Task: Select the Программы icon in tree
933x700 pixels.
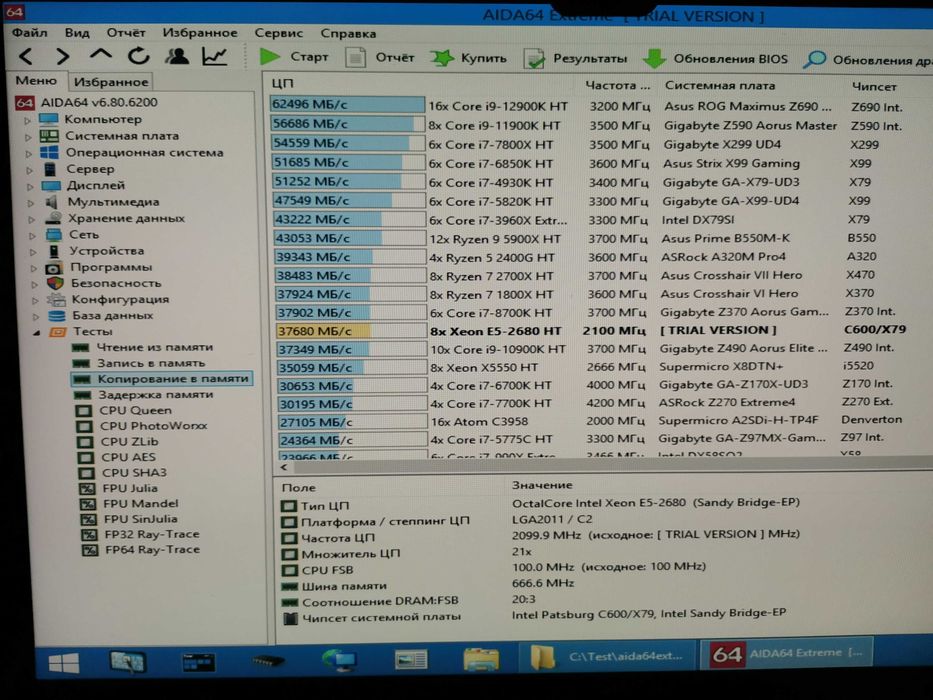Action: [x=54, y=268]
